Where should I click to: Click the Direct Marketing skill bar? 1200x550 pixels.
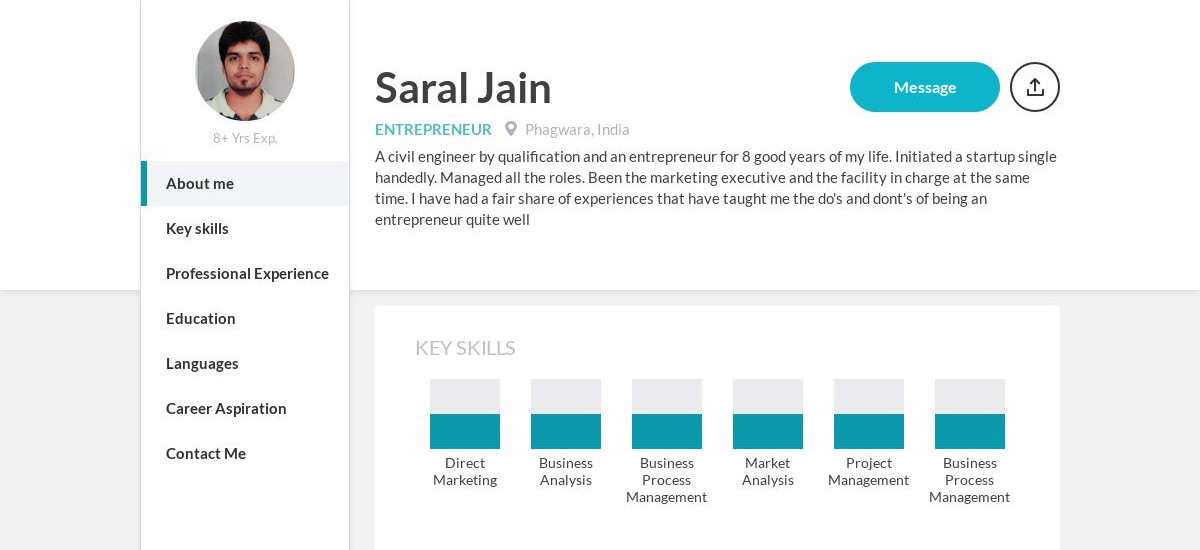pos(465,414)
